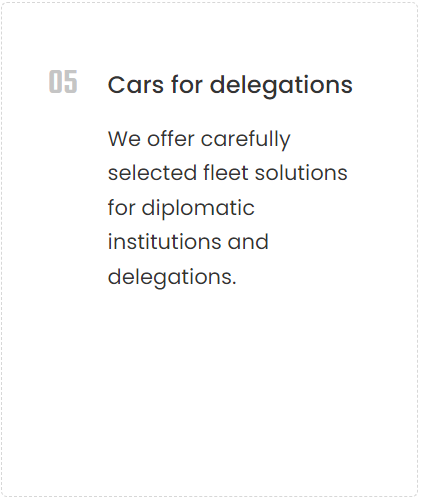
Task: Click the final line delegations.
Action: 172,277
